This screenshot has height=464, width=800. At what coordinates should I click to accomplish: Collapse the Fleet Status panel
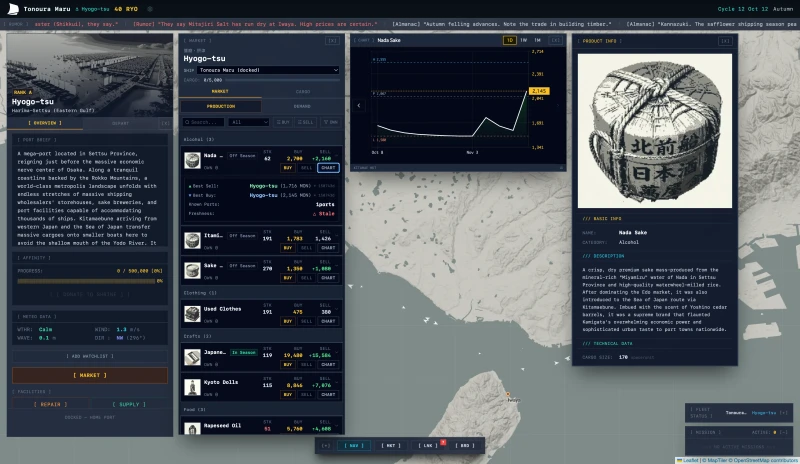click(783, 412)
